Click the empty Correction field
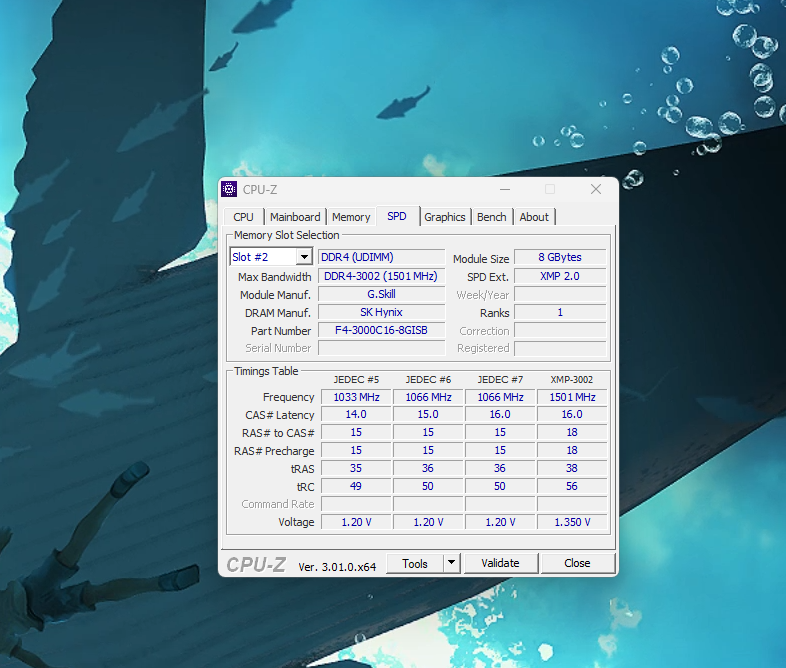The image size is (786, 668). (x=560, y=330)
